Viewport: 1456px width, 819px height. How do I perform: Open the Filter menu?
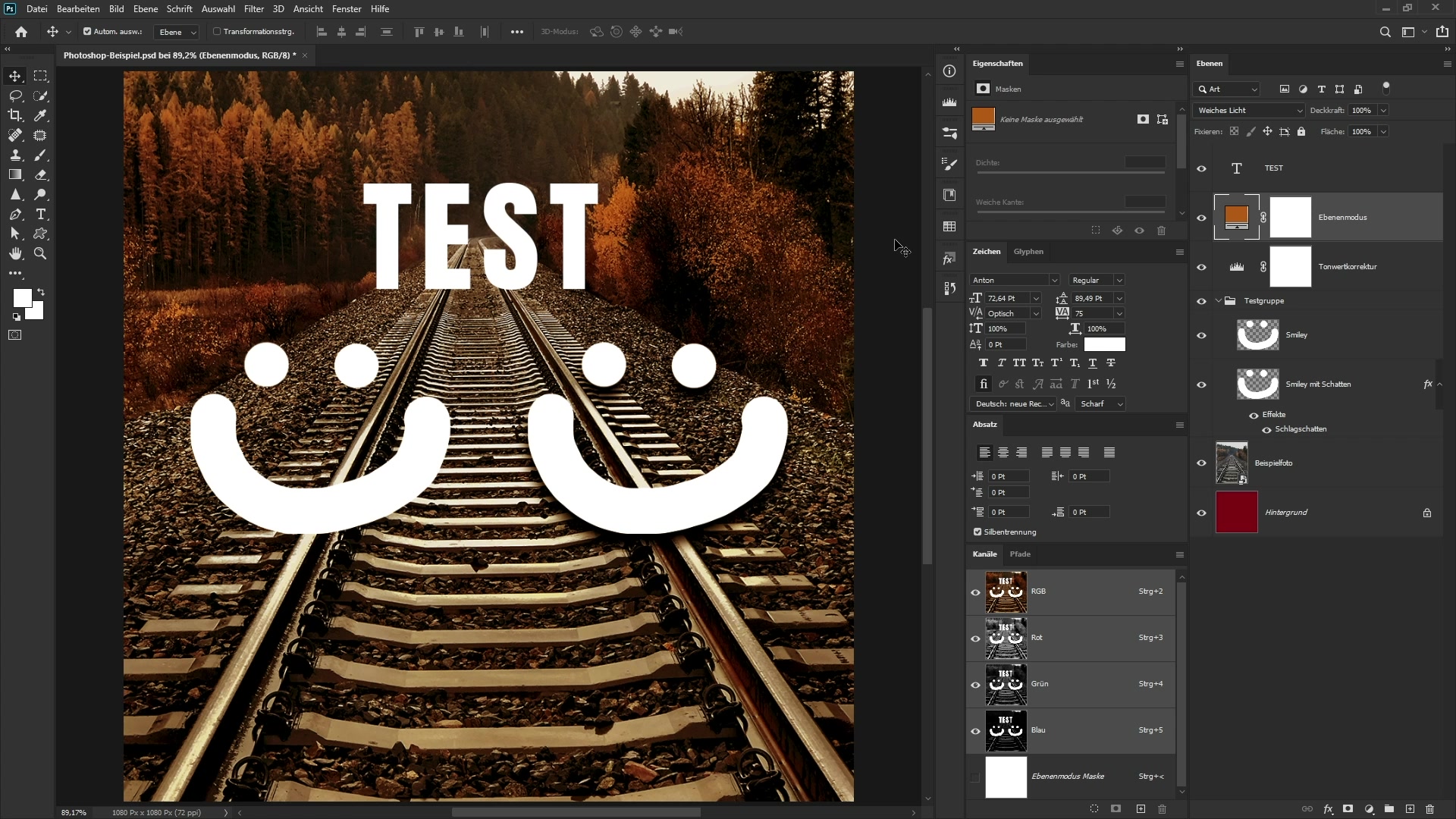253,9
